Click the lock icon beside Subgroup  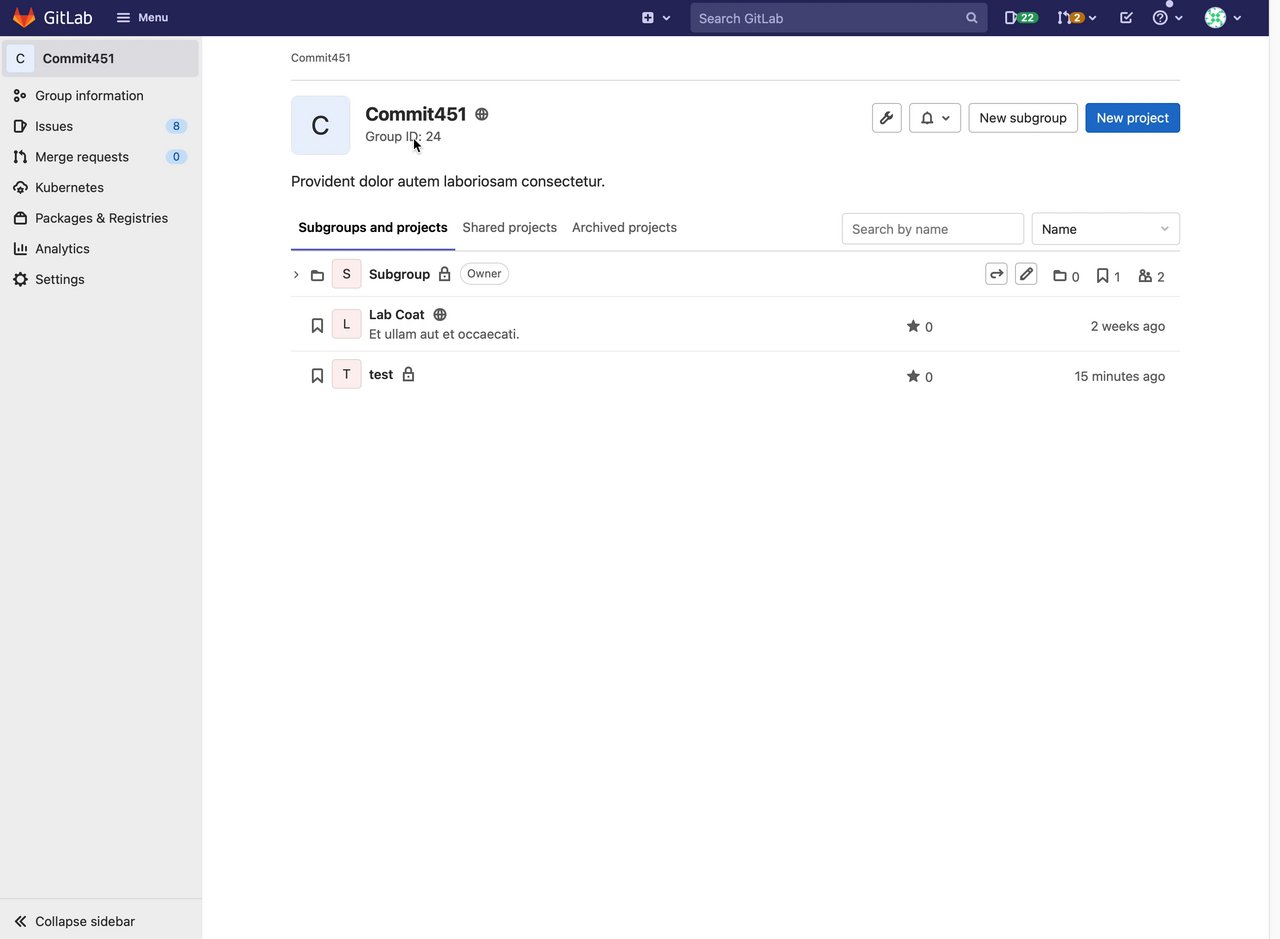(445, 274)
